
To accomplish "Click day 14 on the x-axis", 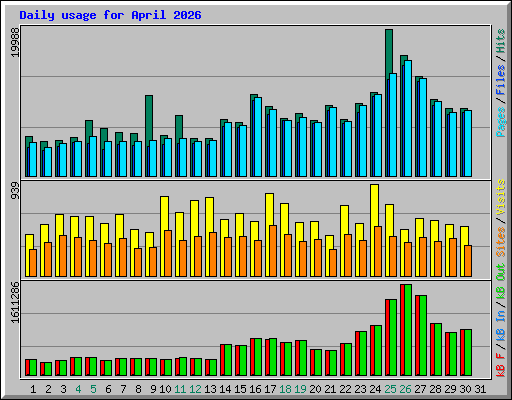I will click(225, 389).
